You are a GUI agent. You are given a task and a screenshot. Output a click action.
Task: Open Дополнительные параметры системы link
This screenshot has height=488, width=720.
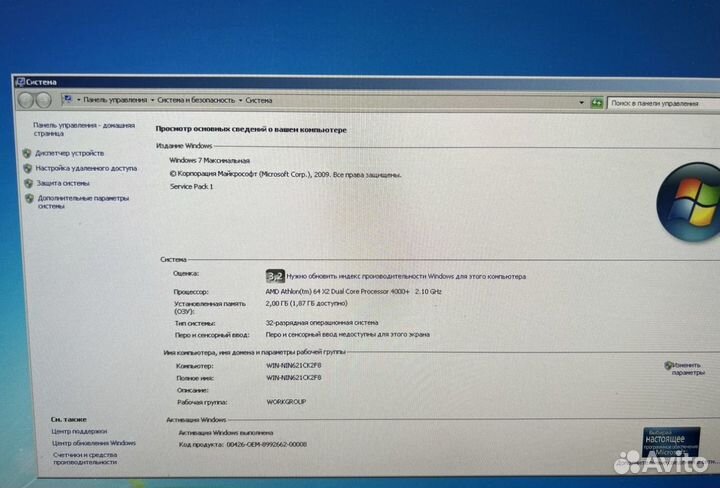coord(83,202)
